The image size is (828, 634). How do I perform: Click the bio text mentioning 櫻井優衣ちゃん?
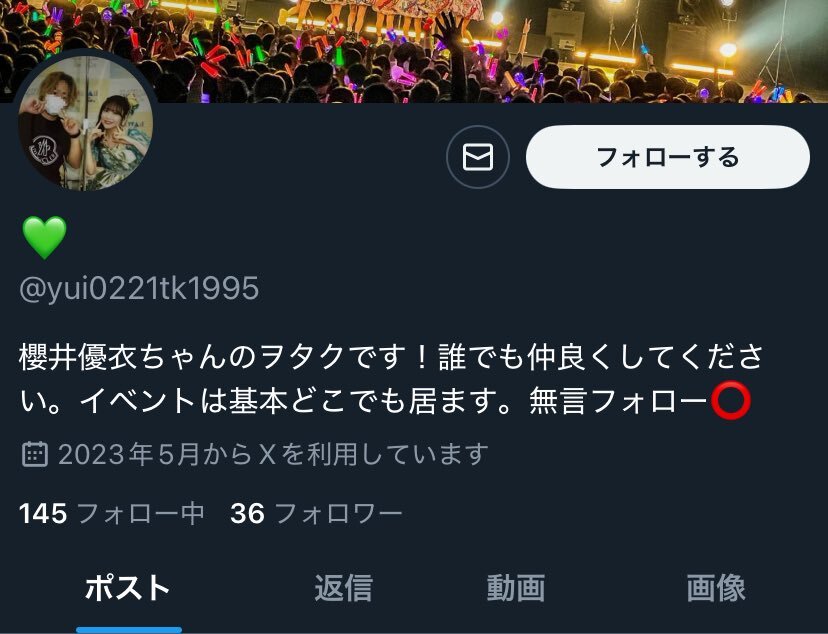tap(391, 379)
